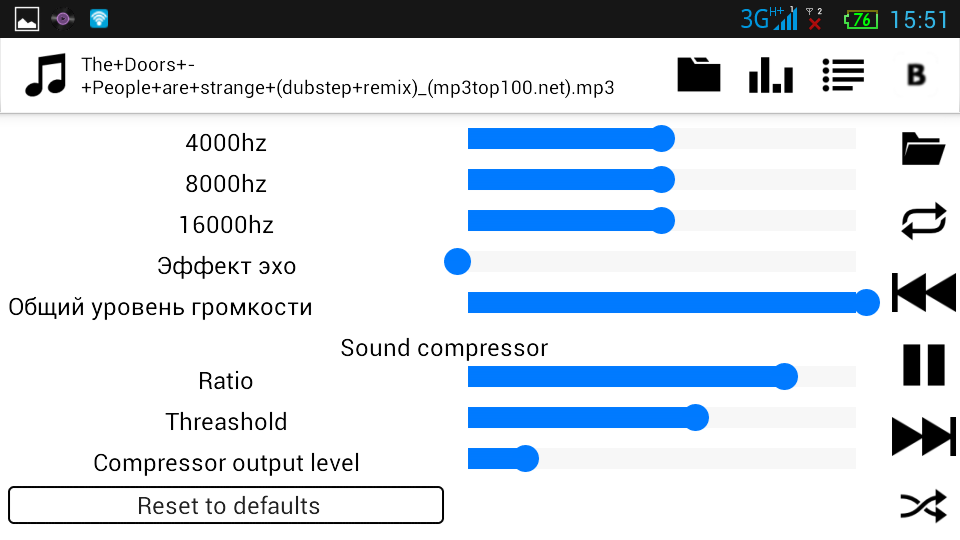This screenshot has height=540, width=960.
Task: Open the equalizer bars icon
Action: [771, 75]
